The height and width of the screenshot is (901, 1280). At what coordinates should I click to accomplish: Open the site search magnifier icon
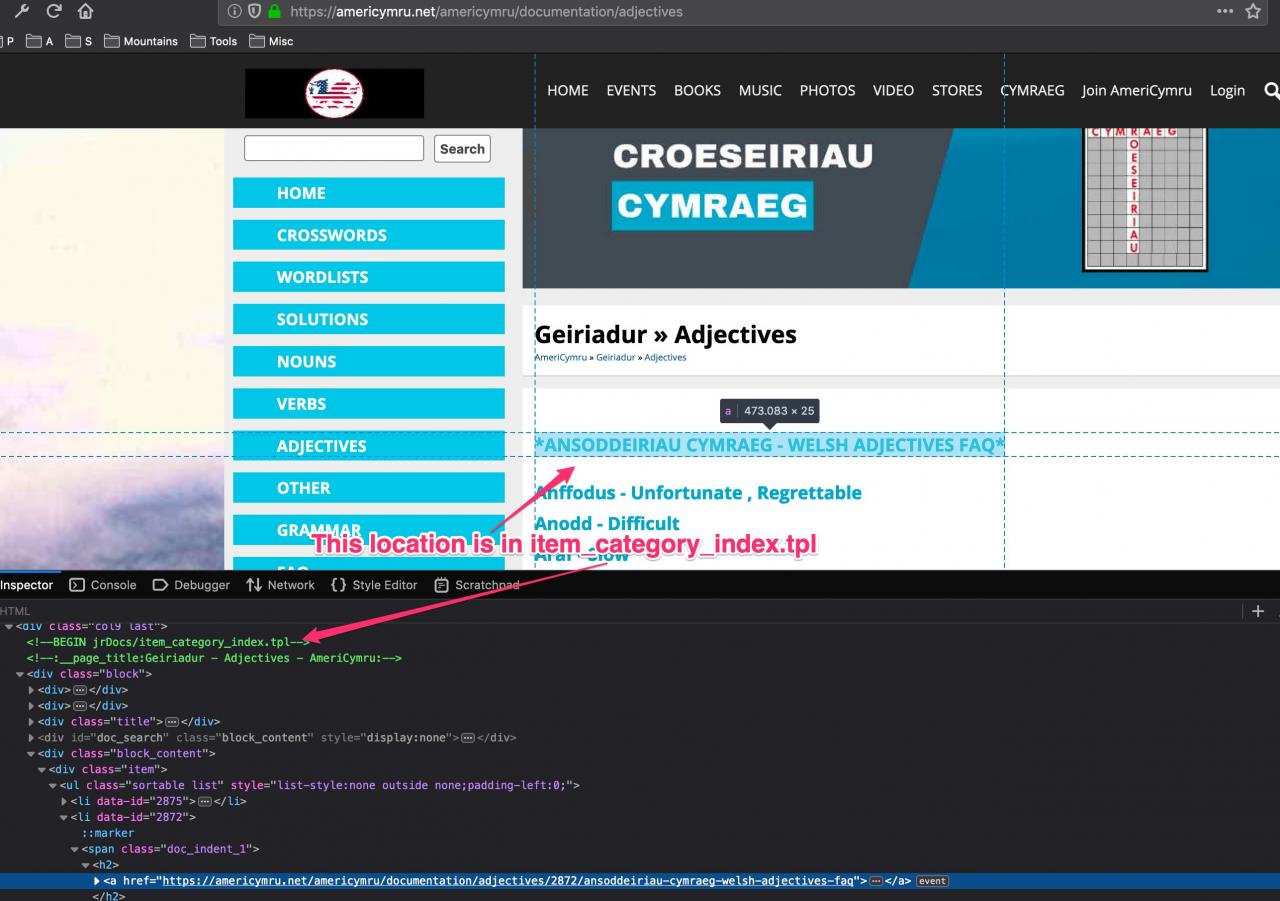pyautogui.click(x=1271, y=90)
